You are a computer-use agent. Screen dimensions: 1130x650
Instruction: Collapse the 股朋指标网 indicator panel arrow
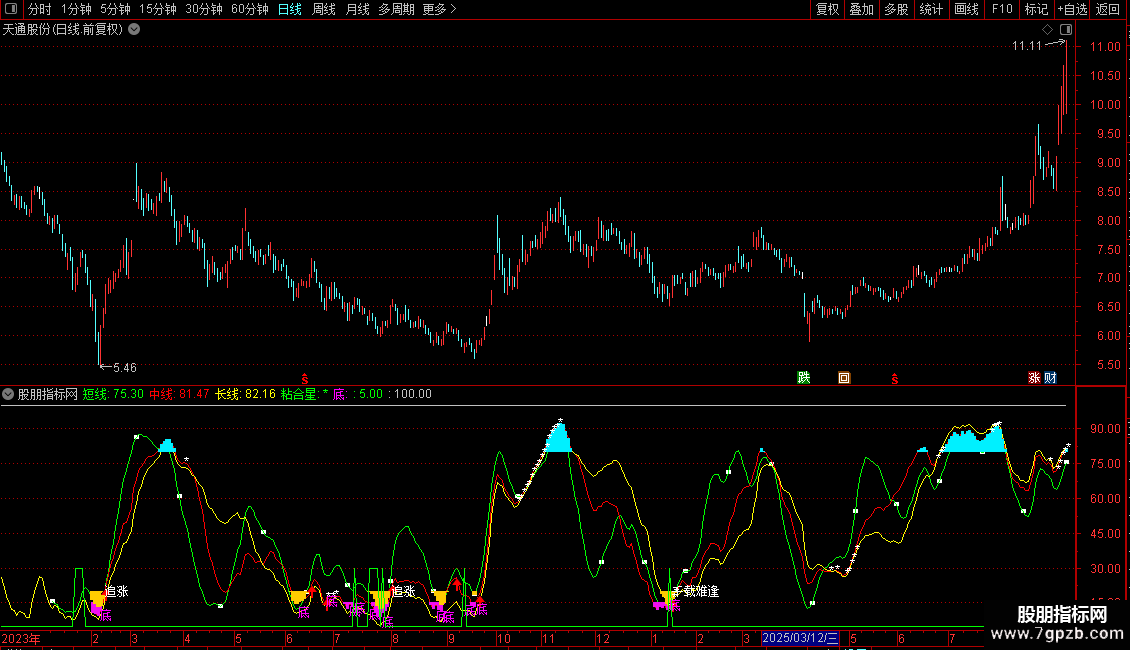click(x=9, y=394)
